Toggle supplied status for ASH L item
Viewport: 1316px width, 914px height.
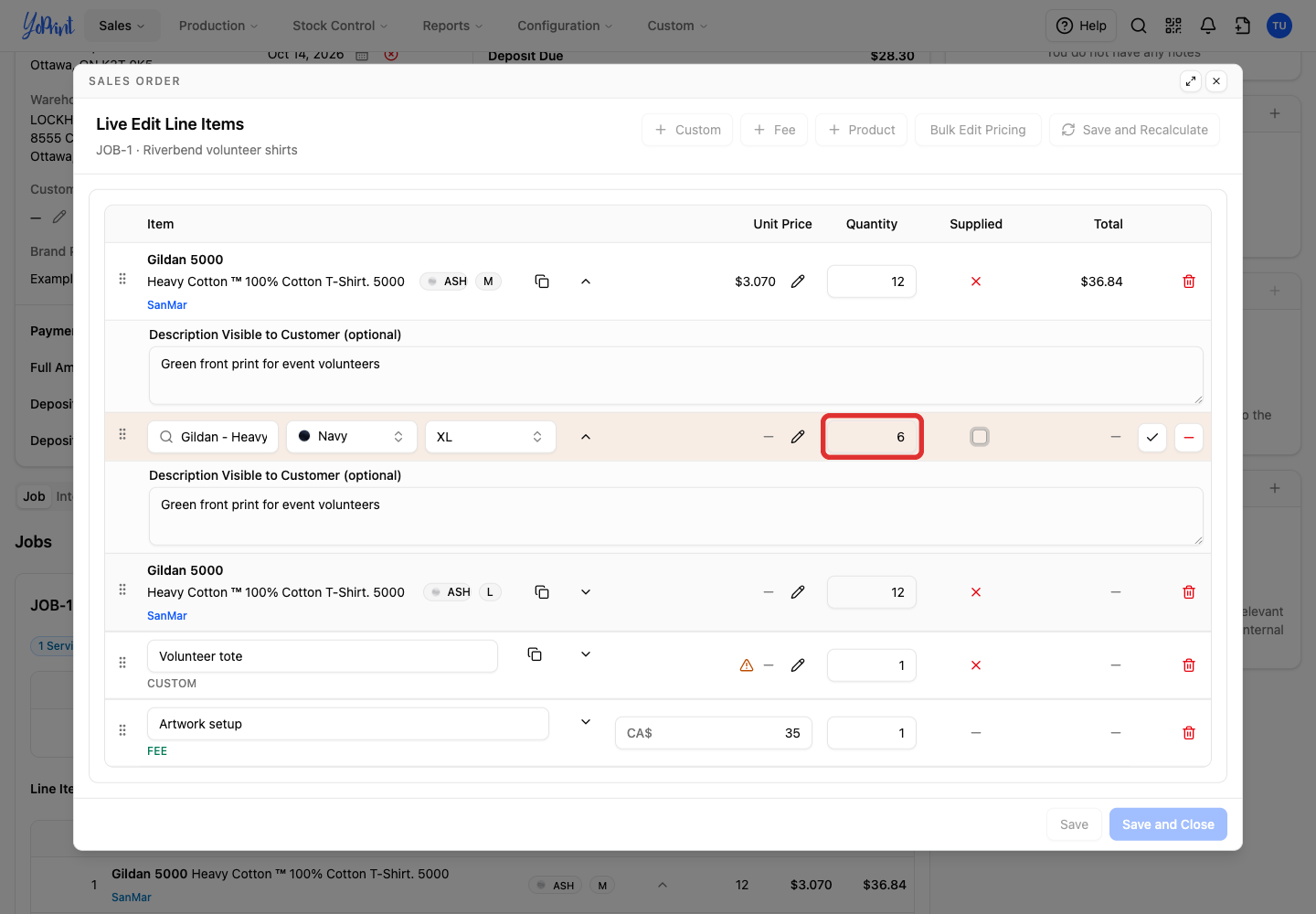point(976,592)
